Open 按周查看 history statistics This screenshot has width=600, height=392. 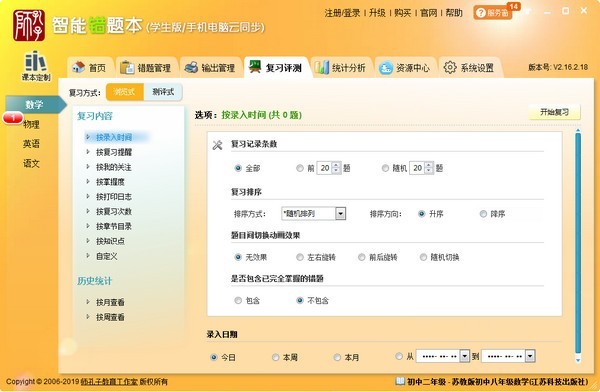(x=110, y=317)
